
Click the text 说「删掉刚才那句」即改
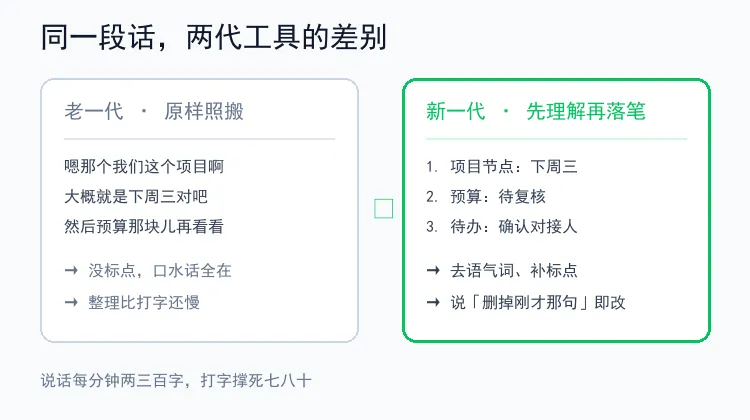tap(538, 302)
